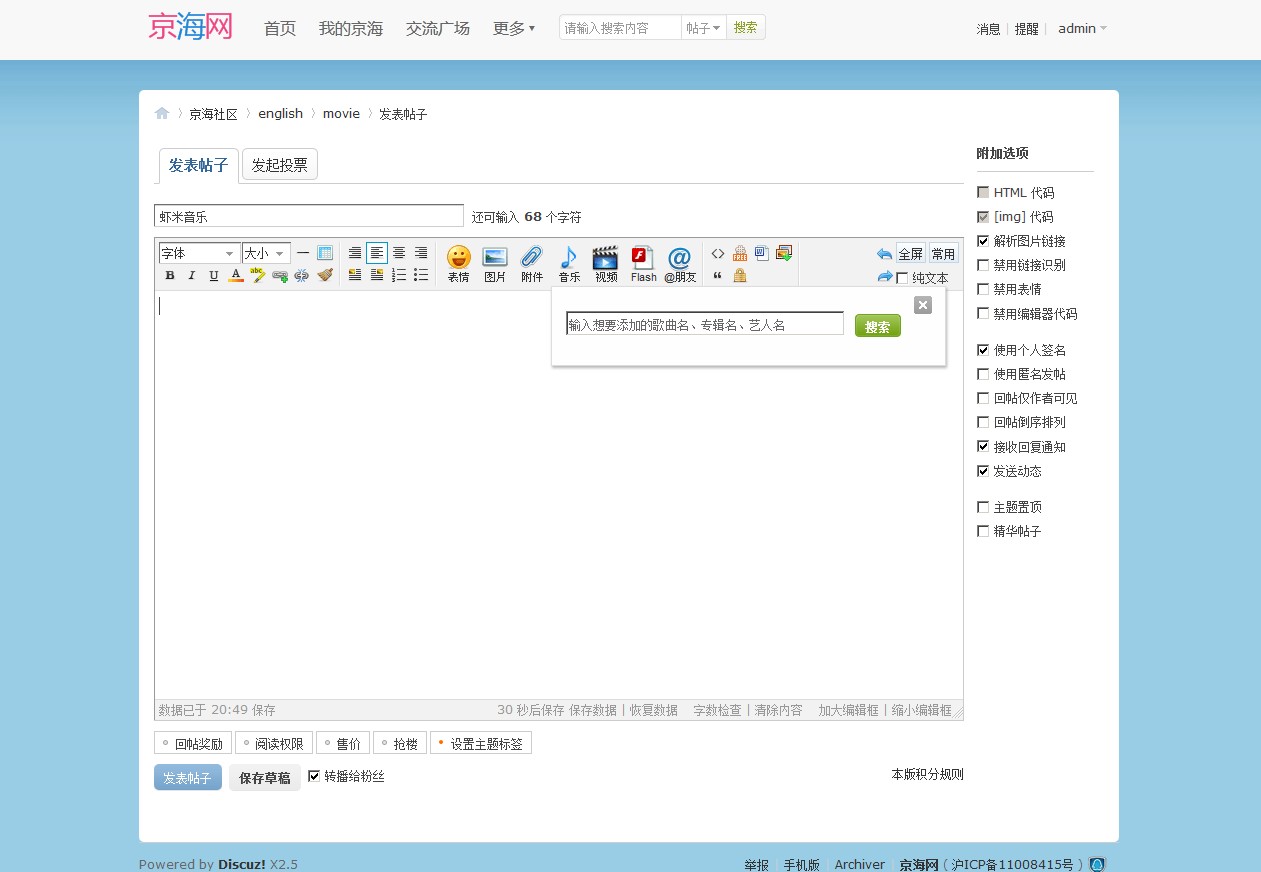Expand the 阅读权限 section
The height and width of the screenshot is (872, 1261).
tap(274, 743)
